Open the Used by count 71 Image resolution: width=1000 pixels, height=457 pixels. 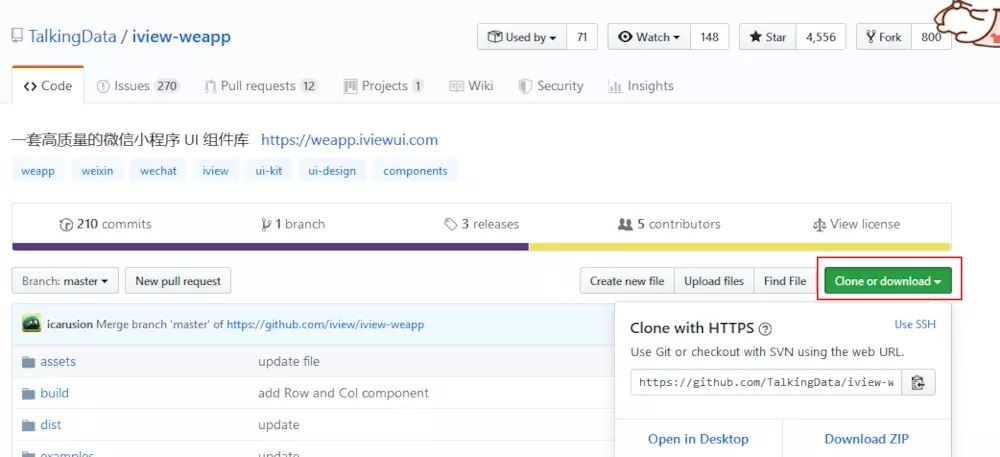click(582, 37)
